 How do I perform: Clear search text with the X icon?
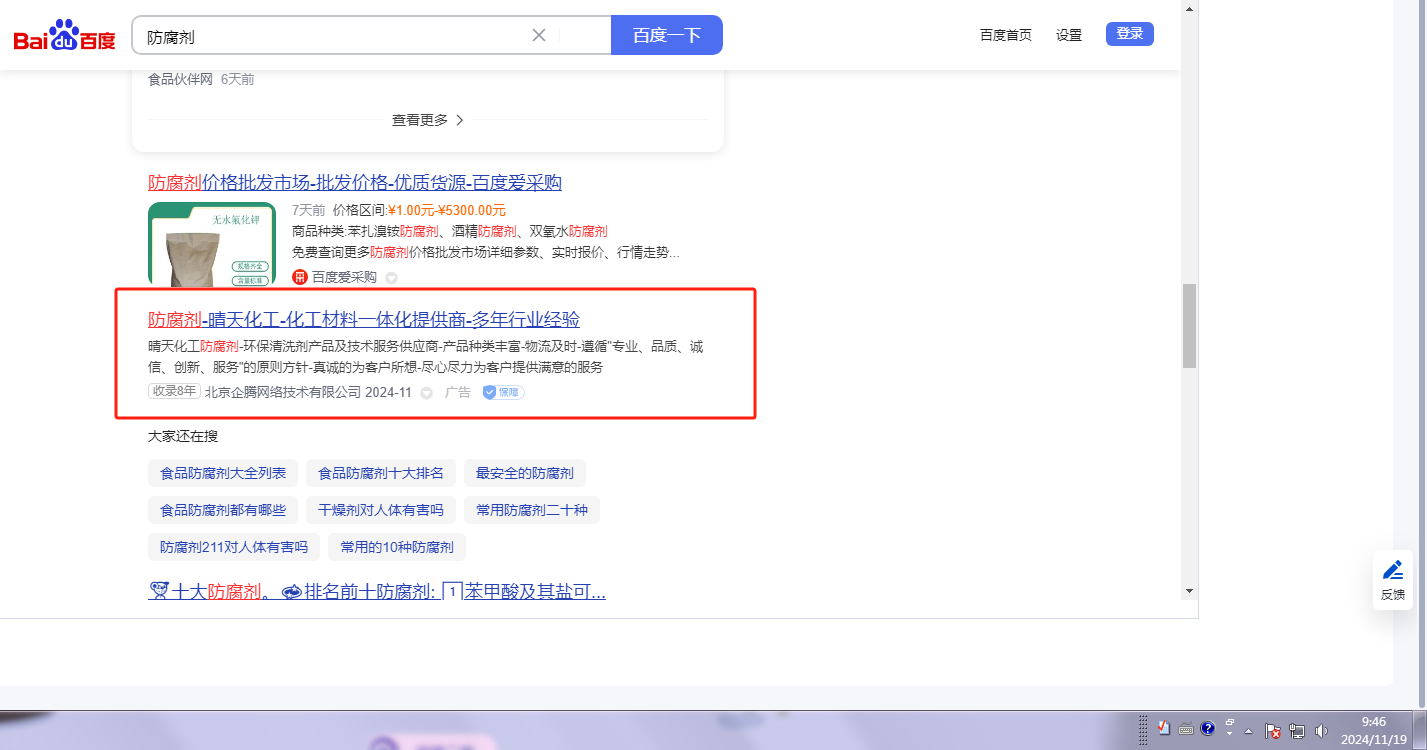pos(539,35)
